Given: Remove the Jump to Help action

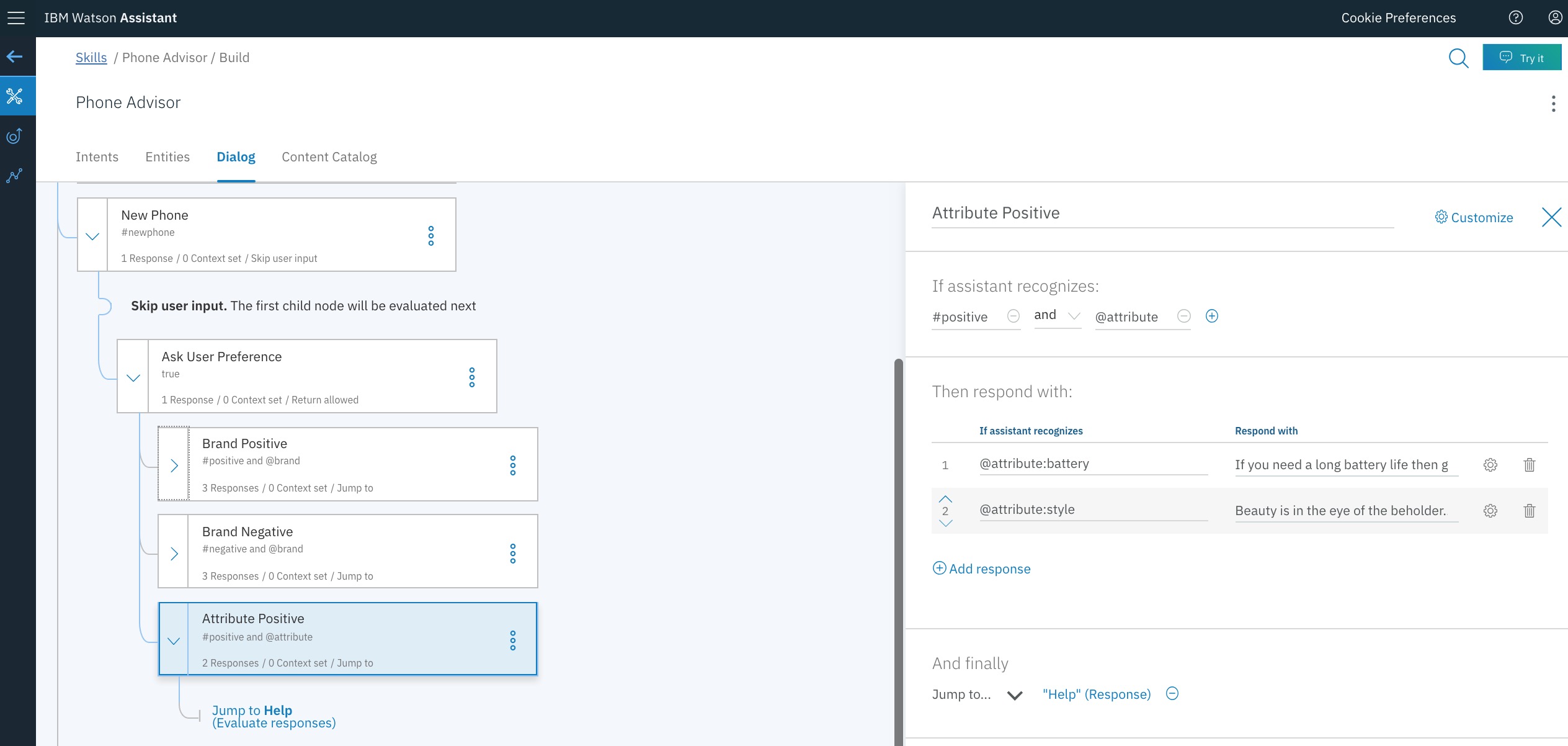Looking at the screenshot, I should 1172,694.
